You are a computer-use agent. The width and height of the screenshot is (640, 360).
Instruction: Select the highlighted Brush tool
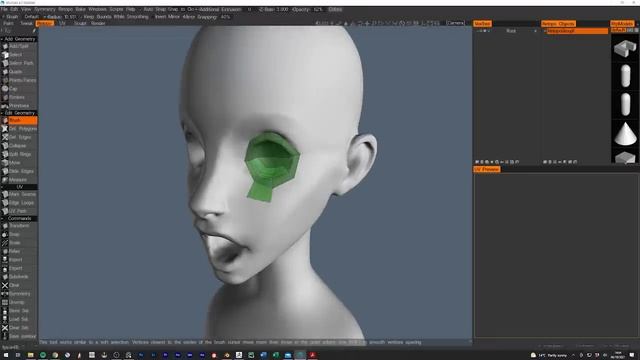19,120
